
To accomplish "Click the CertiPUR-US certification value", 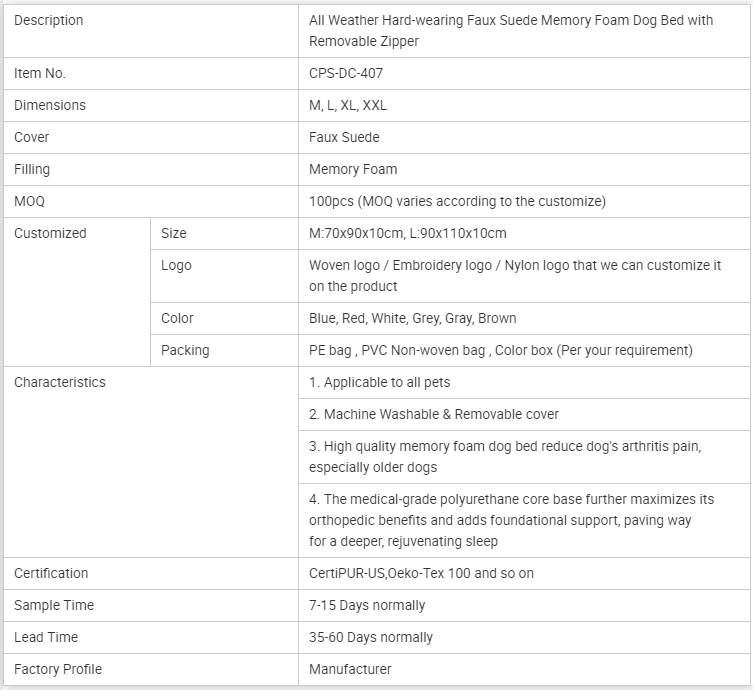I will click(x=421, y=573).
